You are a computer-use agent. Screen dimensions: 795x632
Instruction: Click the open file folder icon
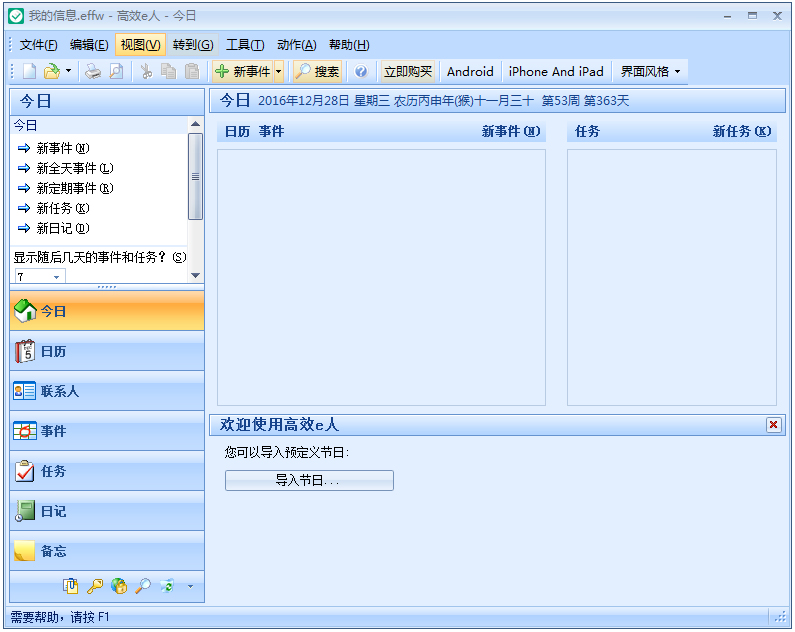click(52, 71)
